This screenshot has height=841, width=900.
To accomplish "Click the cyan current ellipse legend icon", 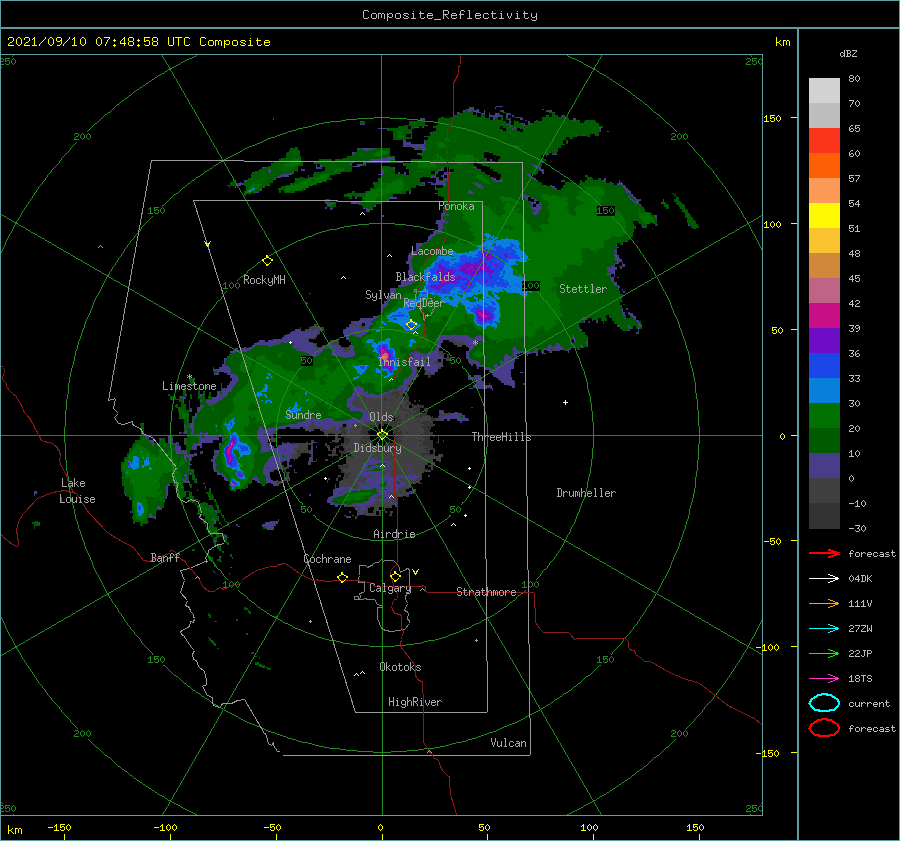I will (x=824, y=703).
